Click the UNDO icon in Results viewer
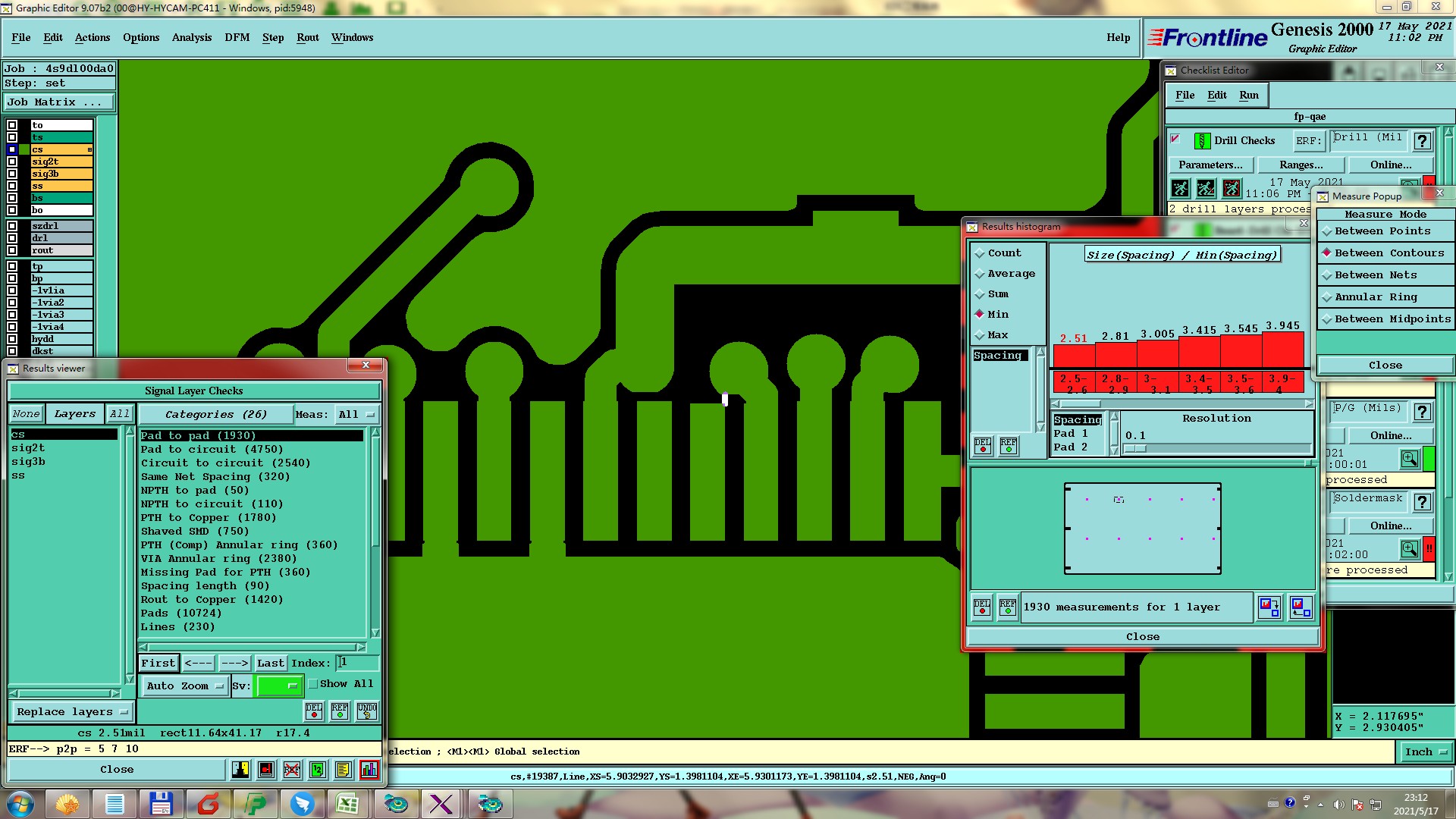1456x819 pixels. tap(367, 711)
